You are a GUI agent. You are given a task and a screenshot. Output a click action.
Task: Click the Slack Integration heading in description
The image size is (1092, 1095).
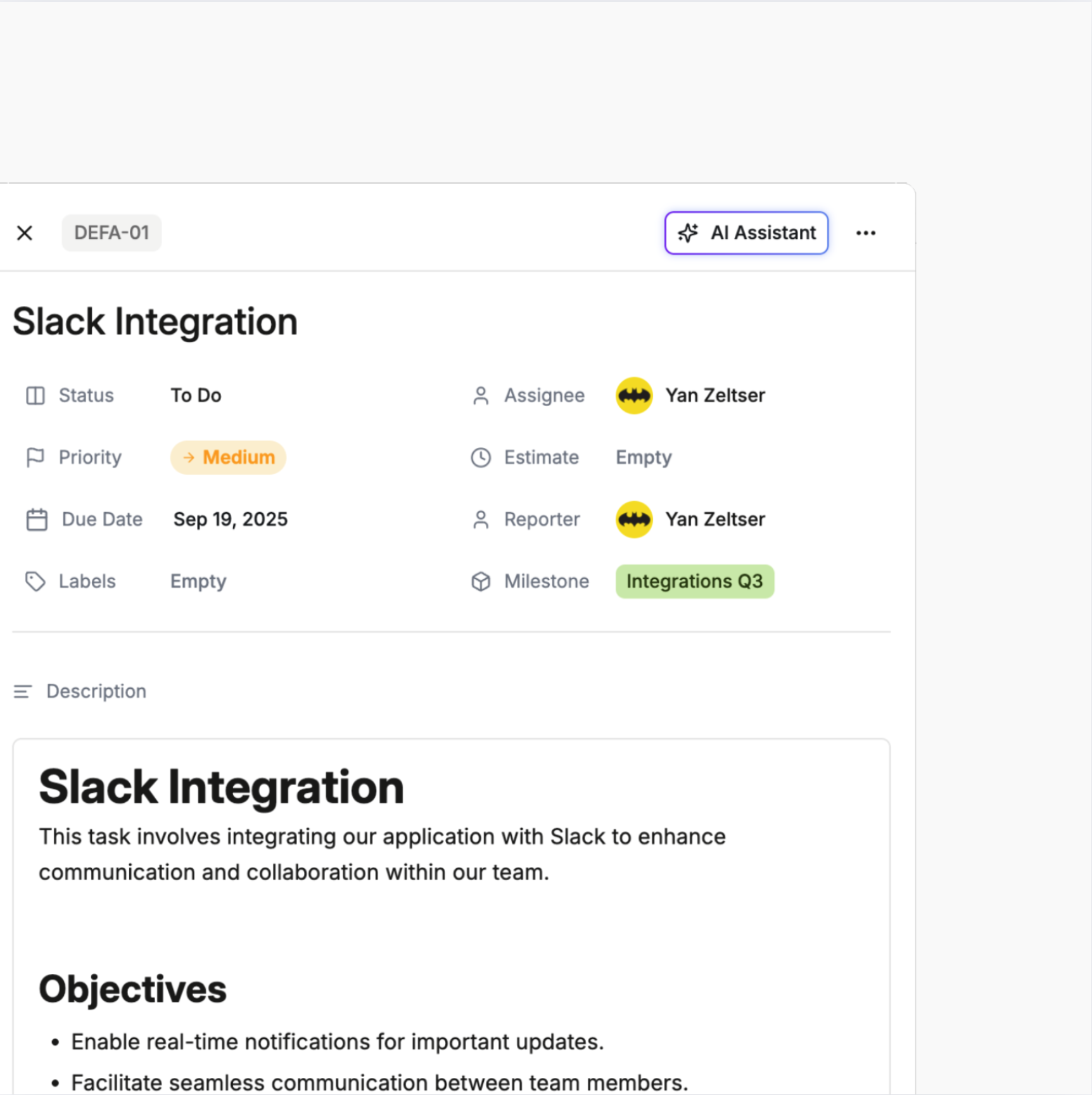click(221, 787)
